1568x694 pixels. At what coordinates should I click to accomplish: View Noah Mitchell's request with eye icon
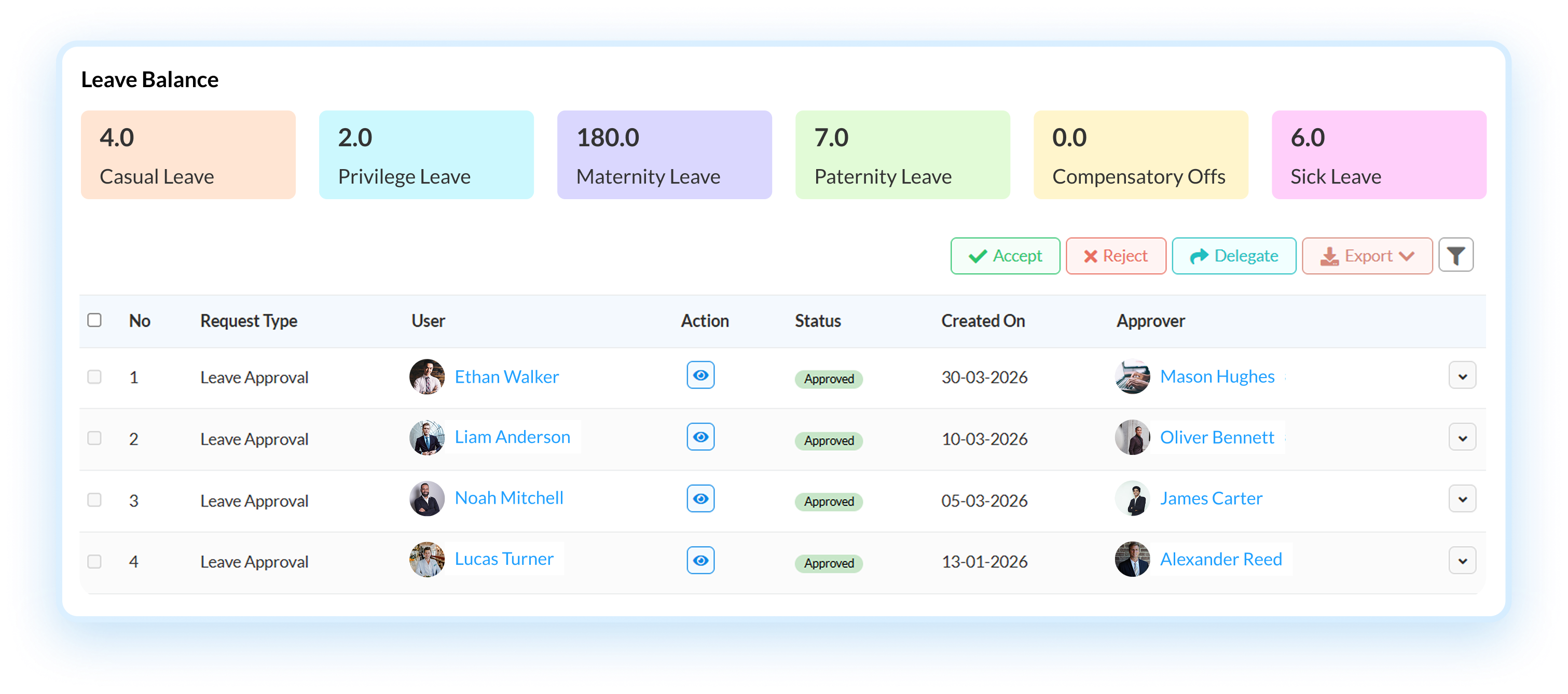[700, 499]
